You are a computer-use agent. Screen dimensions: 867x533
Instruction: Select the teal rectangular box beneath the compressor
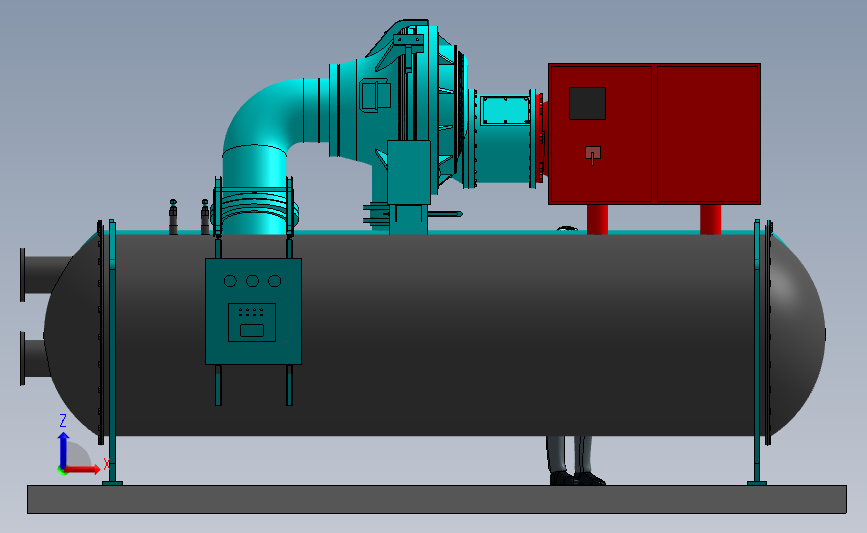[x=409, y=173]
